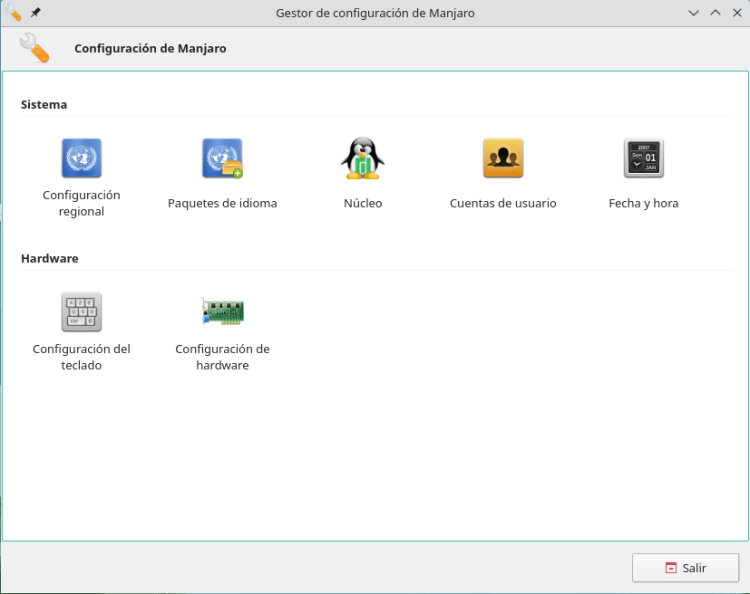Click the 'Cuentas de usuario' label
Viewport: 750px width, 594px height.
pos(503,203)
